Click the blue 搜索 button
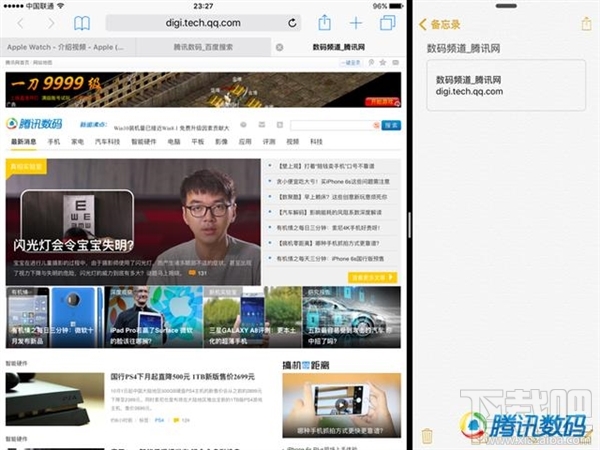 pos(391,125)
